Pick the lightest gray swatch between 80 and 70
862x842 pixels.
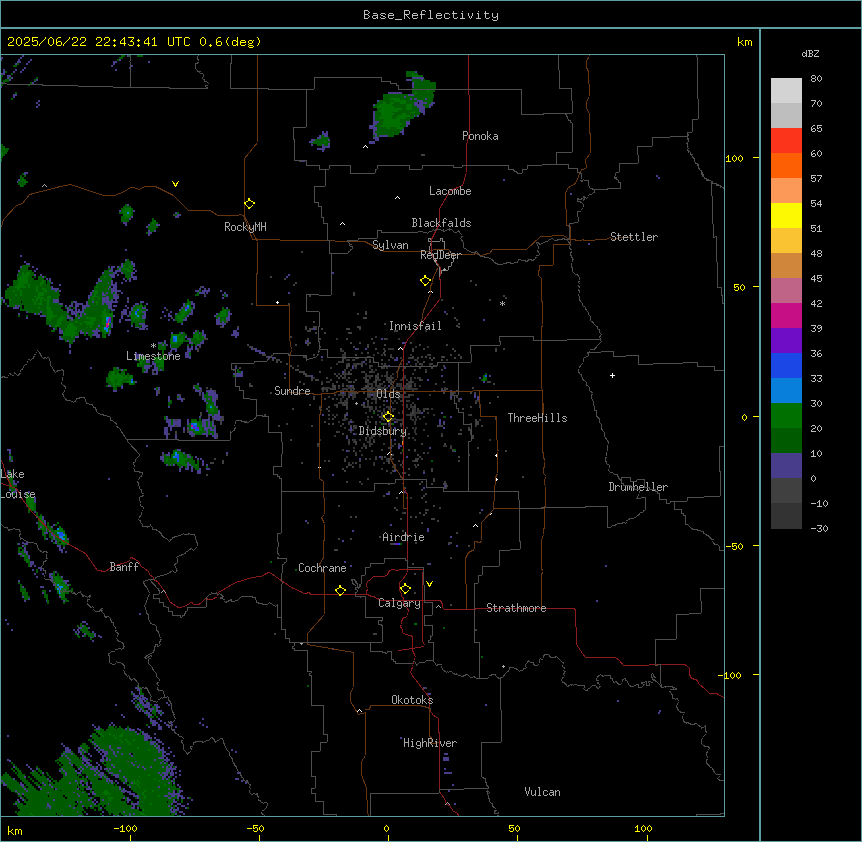tap(786, 91)
